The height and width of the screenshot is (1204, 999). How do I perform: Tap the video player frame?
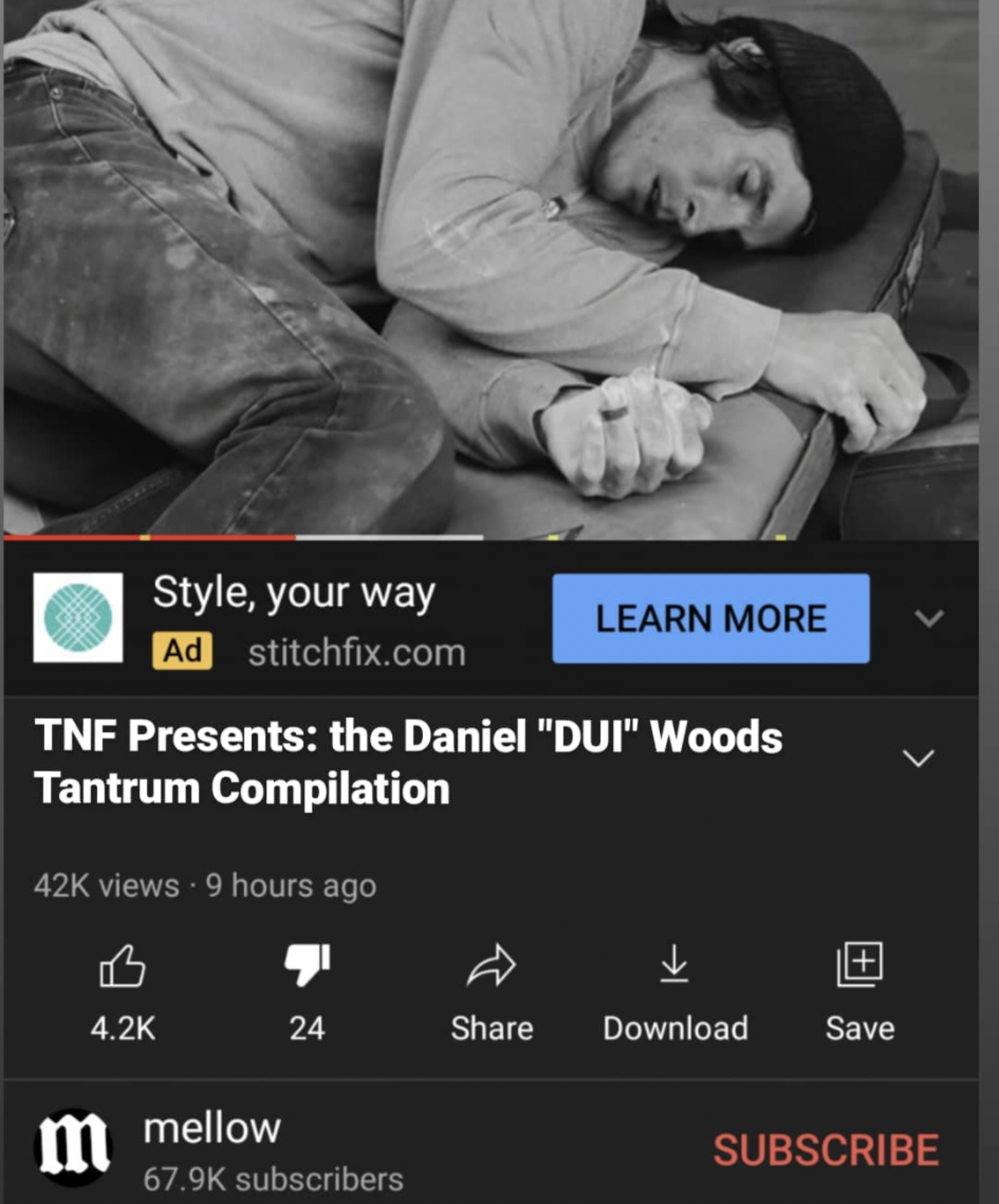491,267
